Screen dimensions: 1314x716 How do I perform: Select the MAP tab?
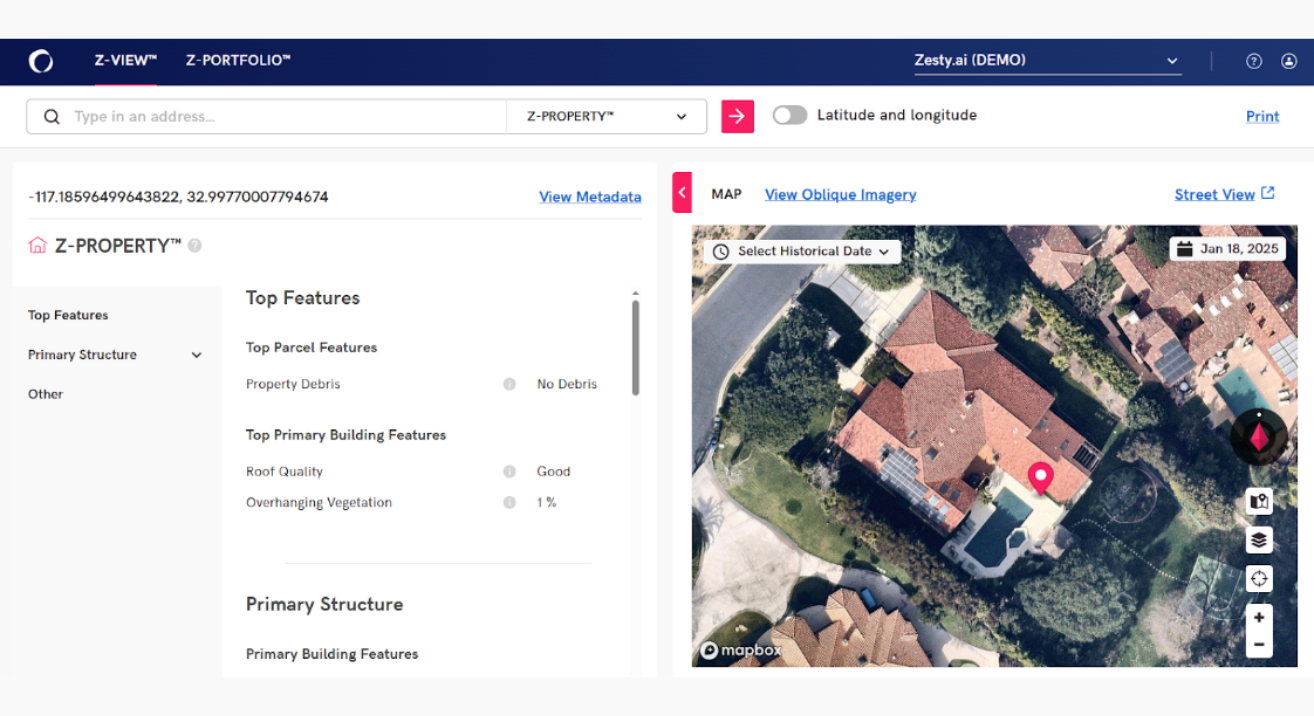[x=726, y=194]
